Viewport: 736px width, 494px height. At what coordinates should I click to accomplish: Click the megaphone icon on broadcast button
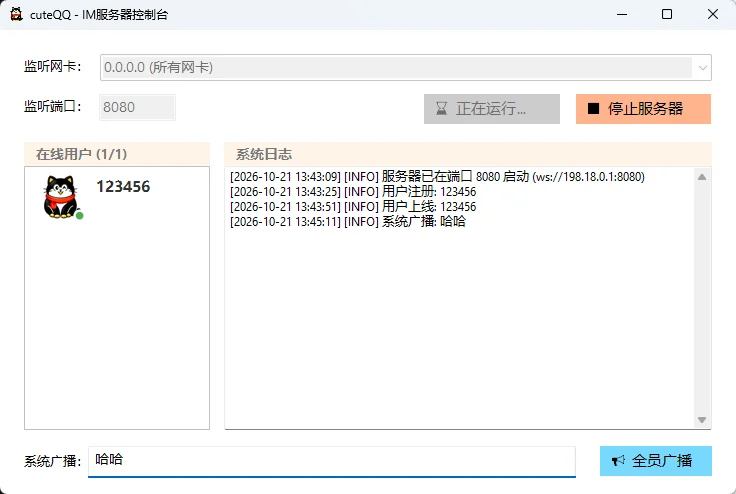click(x=618, y=461)
